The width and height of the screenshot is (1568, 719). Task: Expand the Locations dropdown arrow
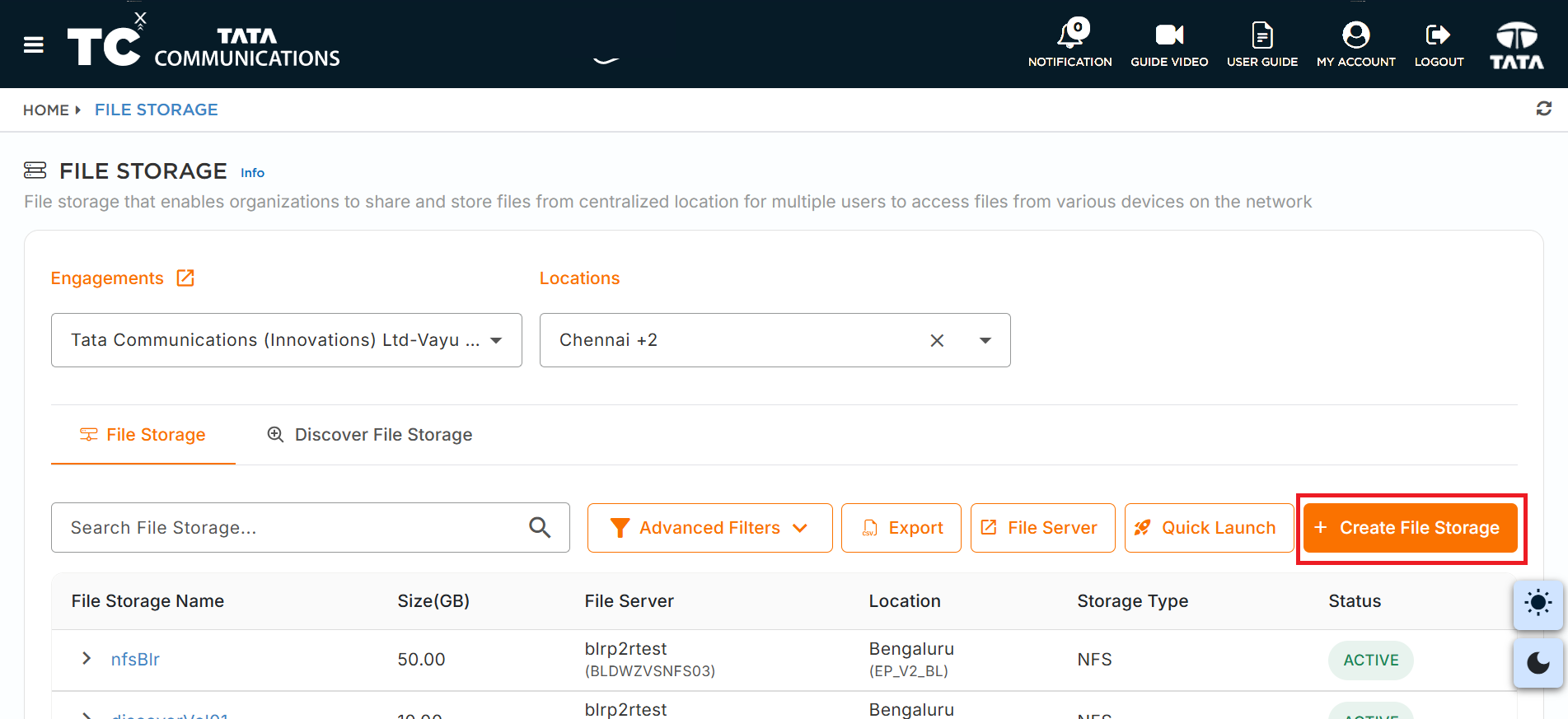tap(985, 340)
